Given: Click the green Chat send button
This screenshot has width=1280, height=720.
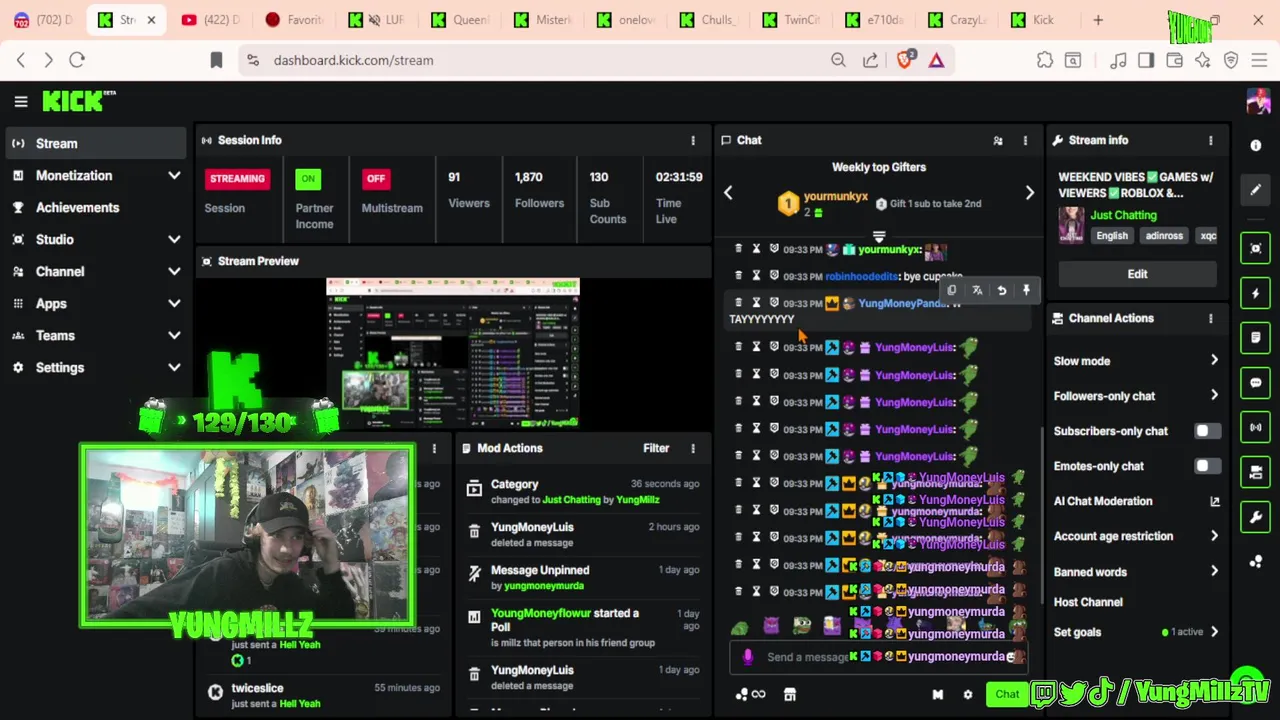Looking at the screenshot, I should click(1007, 694).
